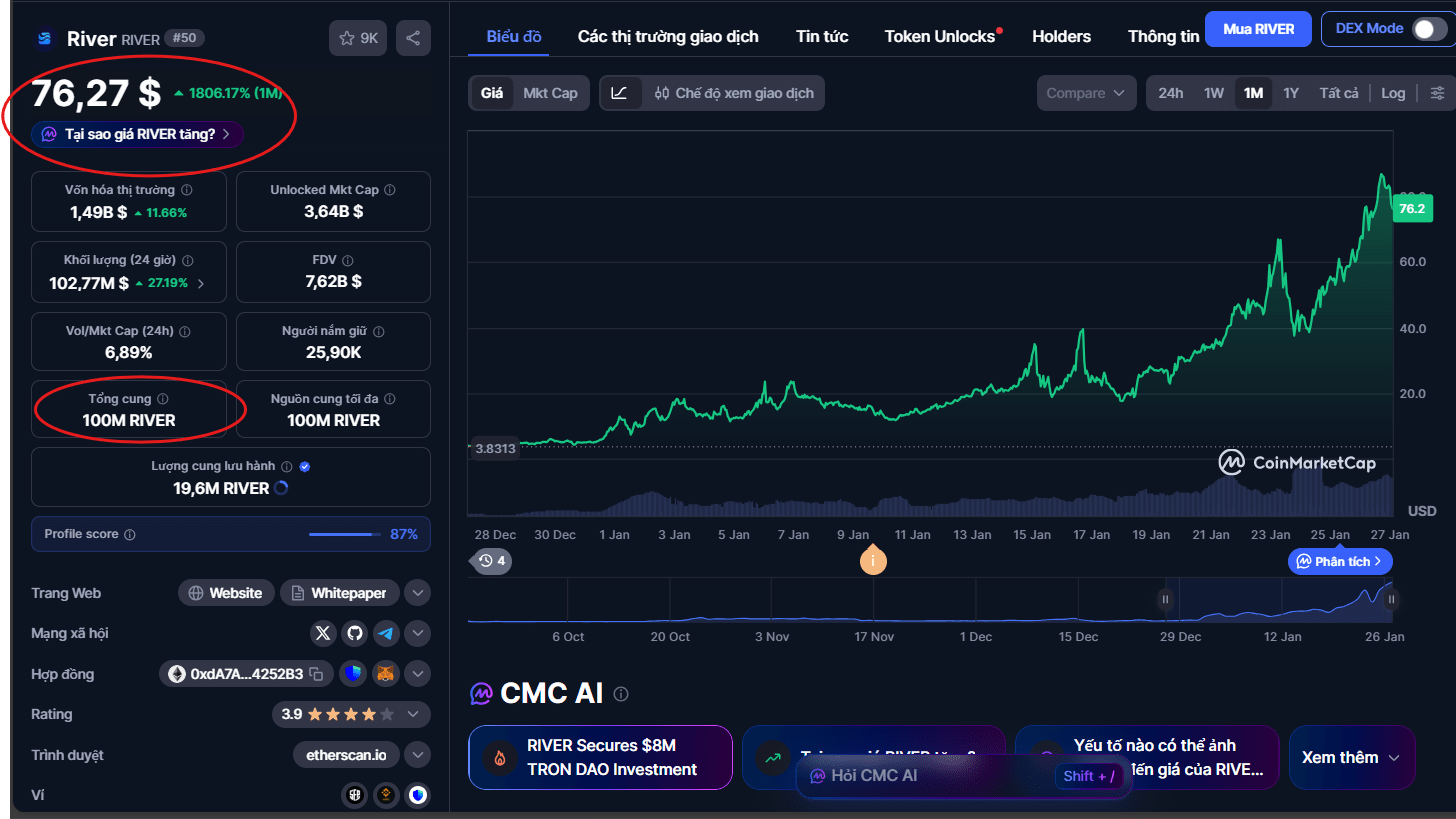Toggle DEX Mode switch

[x=1428, y=29]
